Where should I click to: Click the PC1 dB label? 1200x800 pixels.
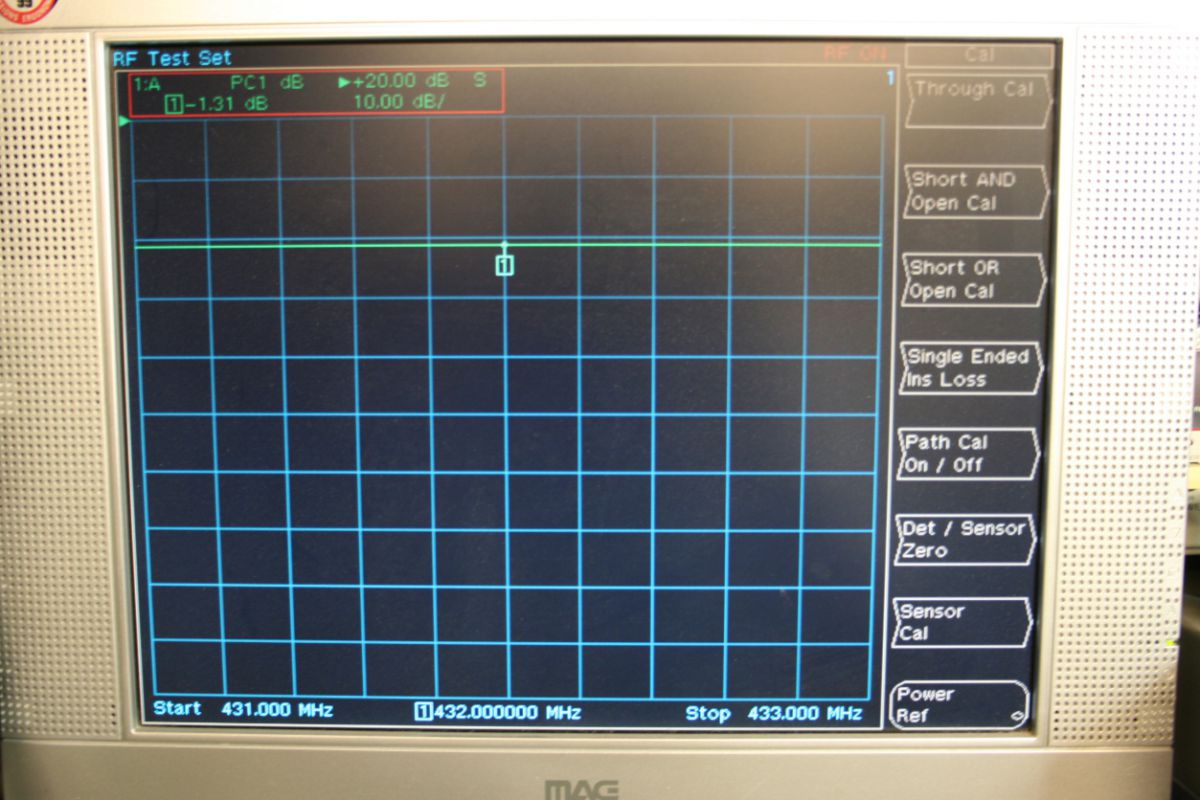pos(265,82)
